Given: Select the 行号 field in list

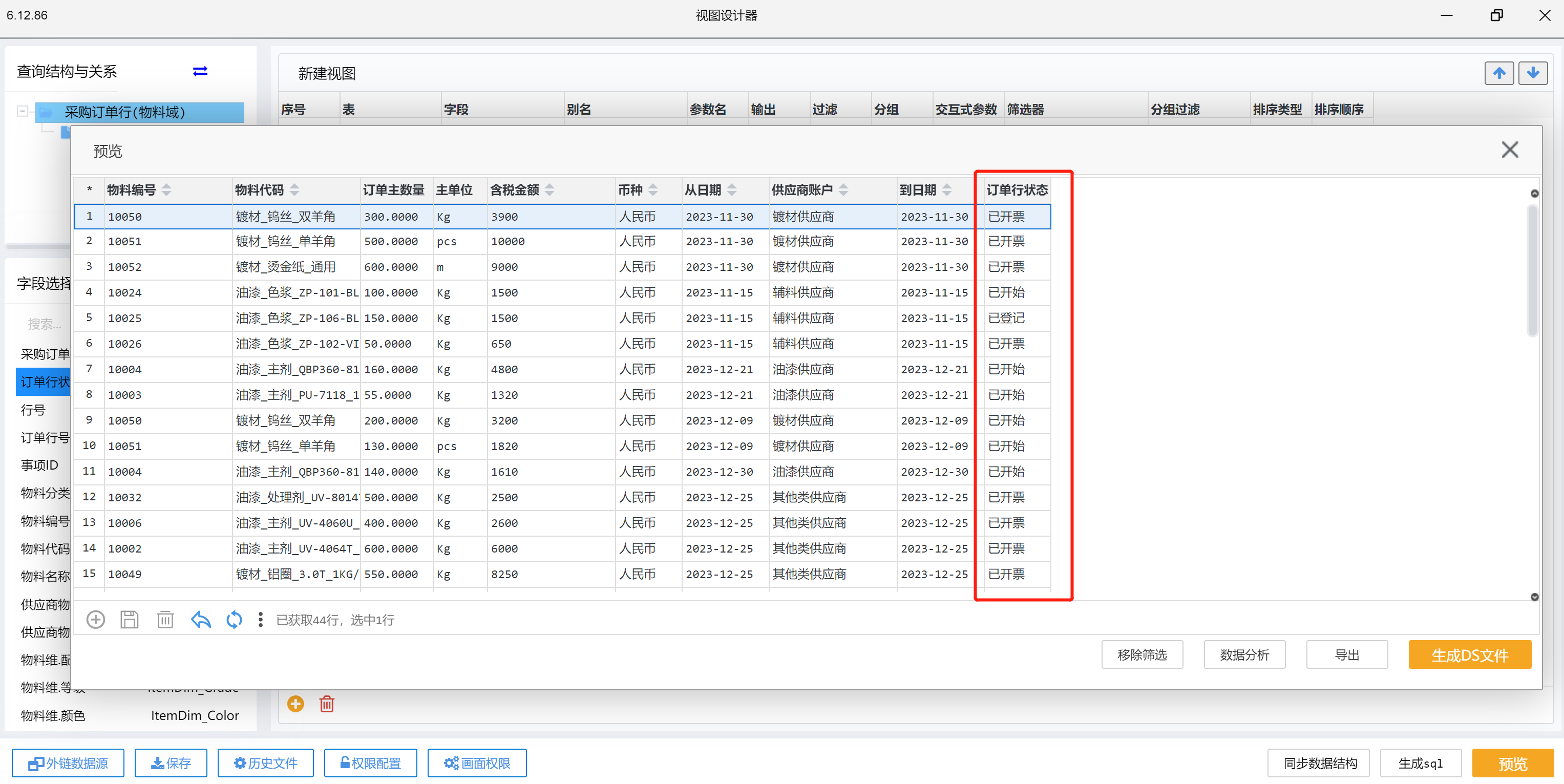Looking at the screenshot, I should (x=33, y=410).
